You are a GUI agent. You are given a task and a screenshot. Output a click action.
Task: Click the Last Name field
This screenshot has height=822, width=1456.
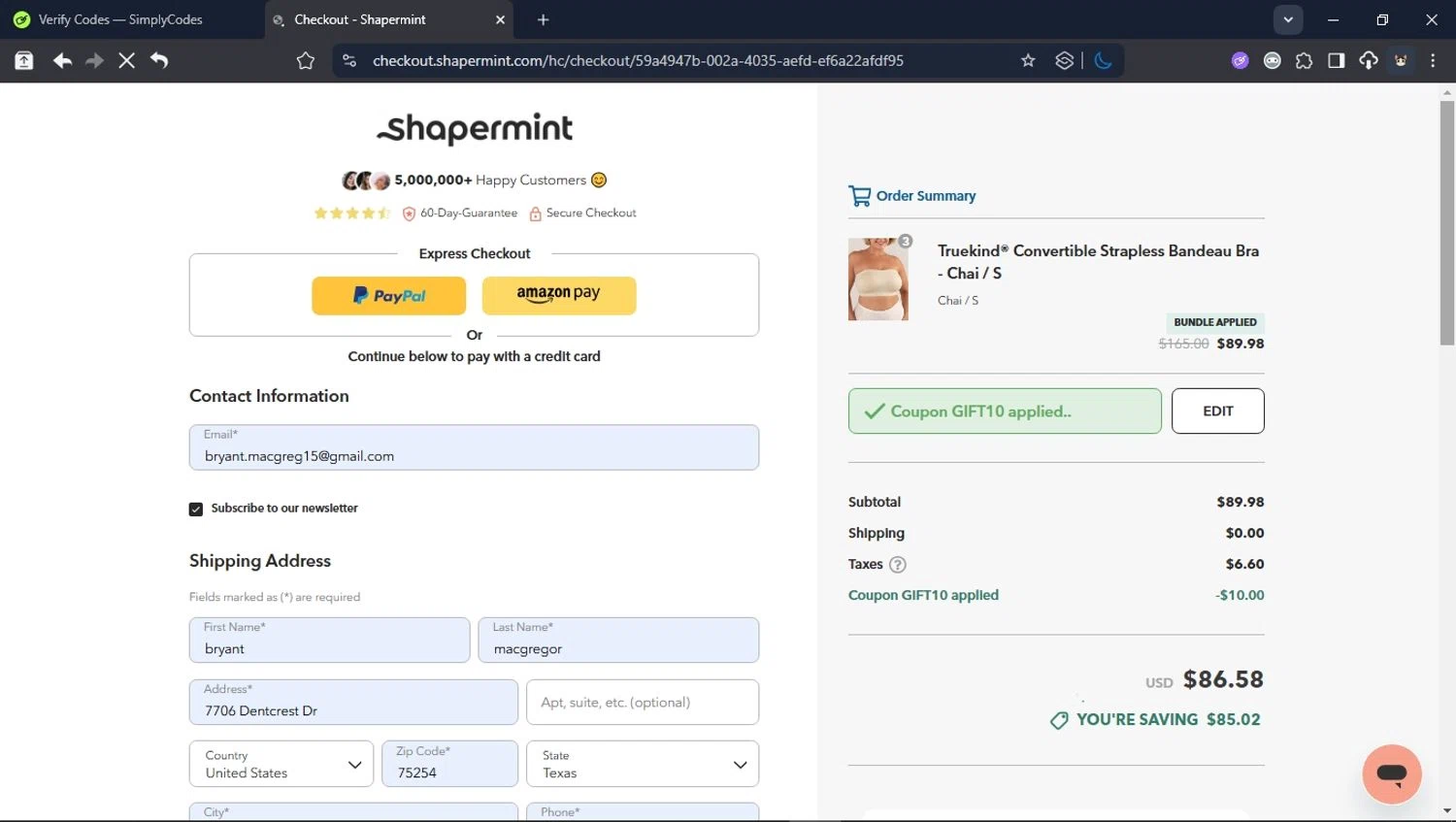618,641
